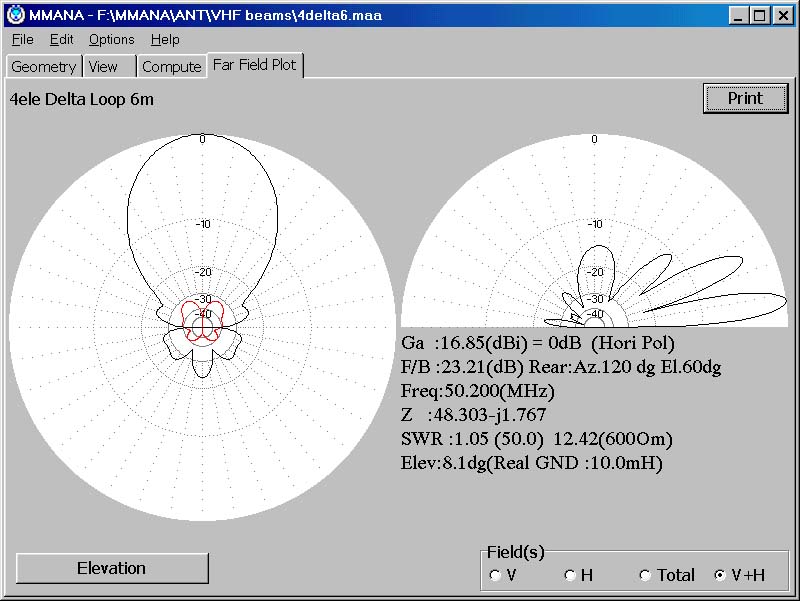Switch to the Geometry tab
Screen dimensions: 800x601
pos(43,67)
